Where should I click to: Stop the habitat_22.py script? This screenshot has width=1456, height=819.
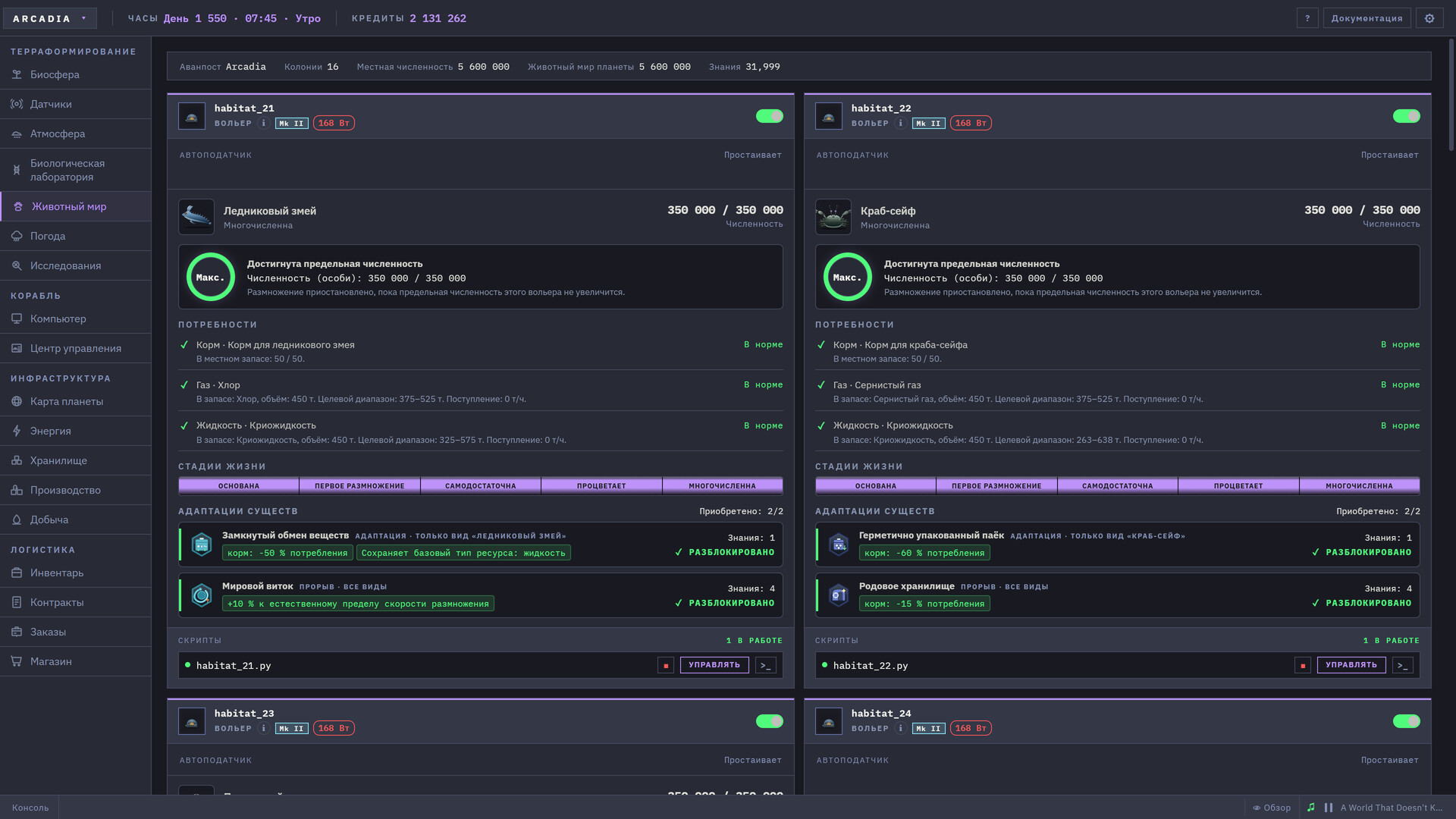tap(1303, 666)
